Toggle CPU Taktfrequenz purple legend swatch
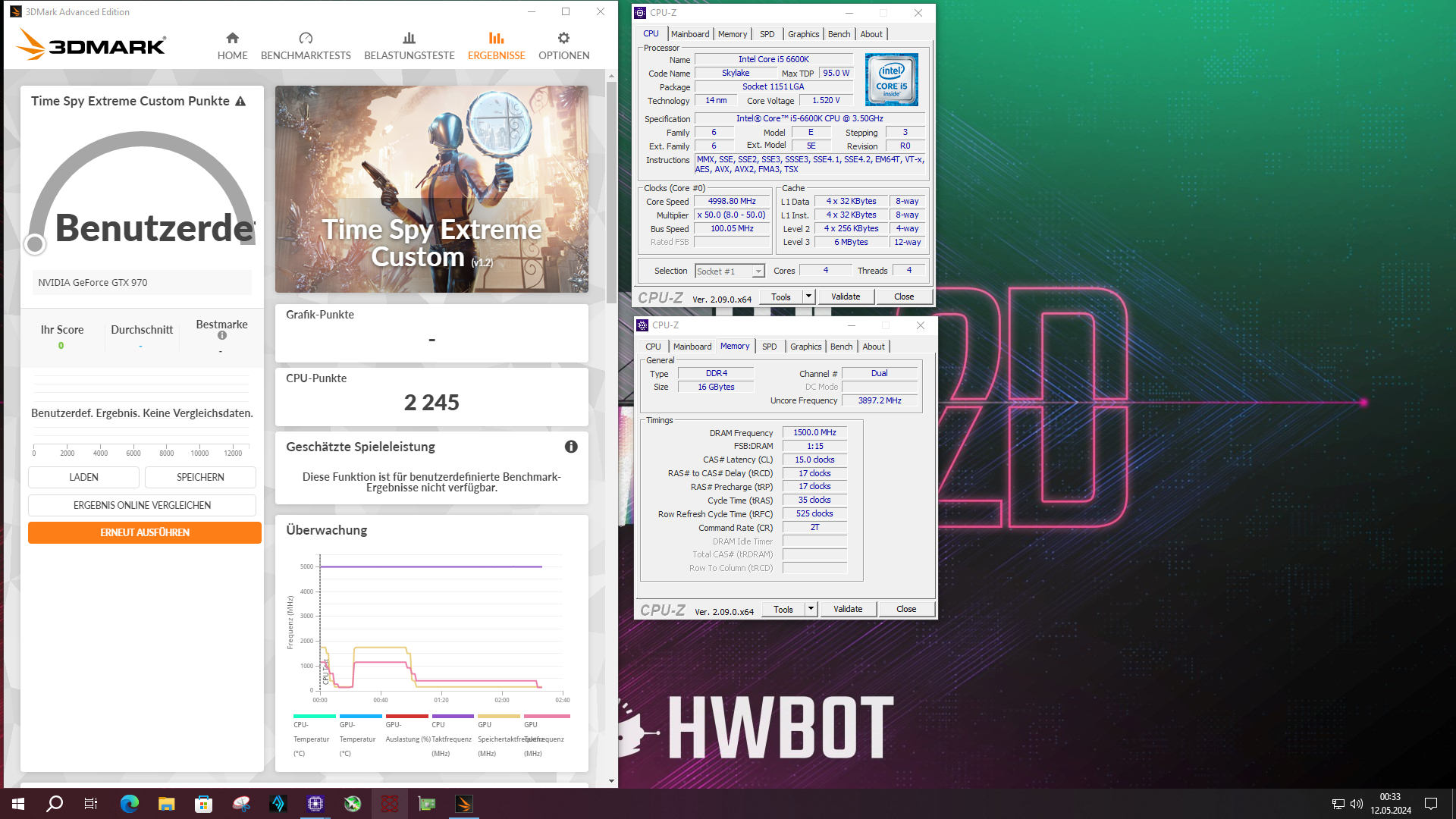Screen dimensions: 1456x819 pyautogui.click(x=453, y=716)
